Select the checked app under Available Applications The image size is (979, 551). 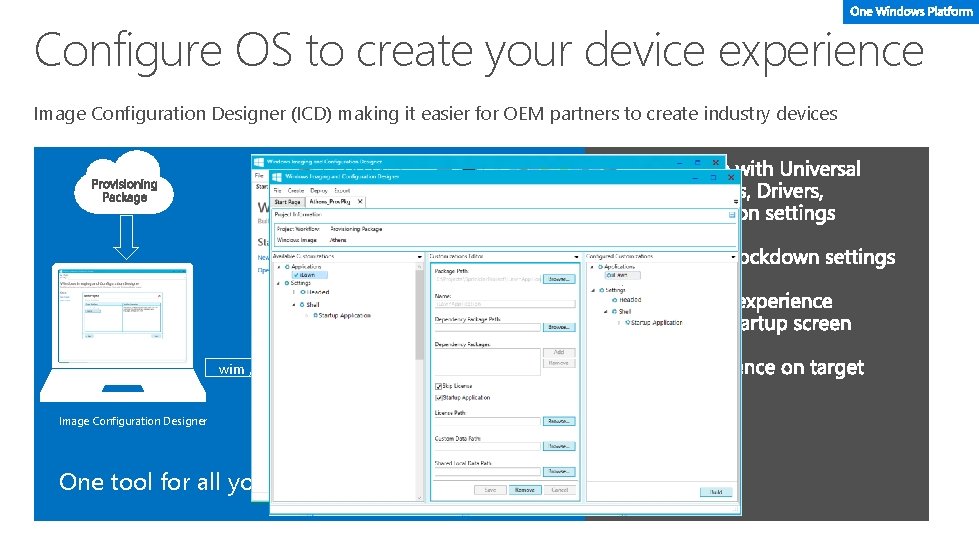pyautogui.click(x=310, y=275)
